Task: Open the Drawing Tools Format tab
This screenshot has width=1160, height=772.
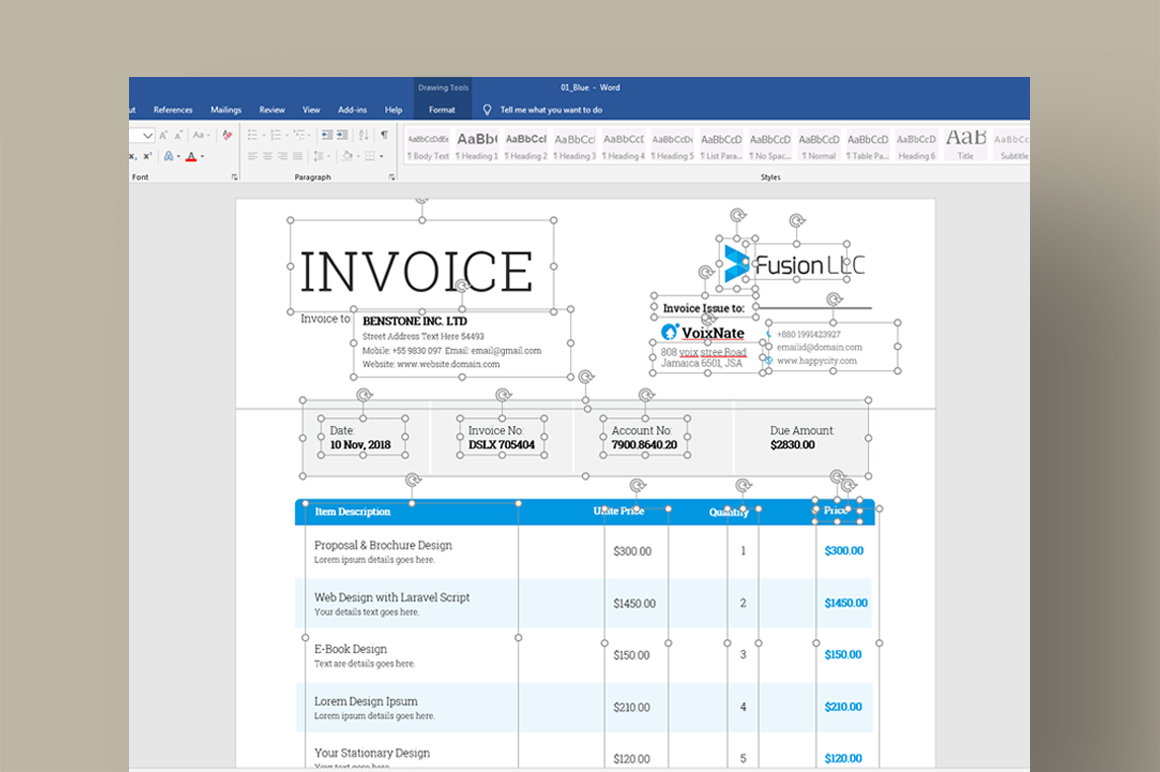Action: coord(441,110)
